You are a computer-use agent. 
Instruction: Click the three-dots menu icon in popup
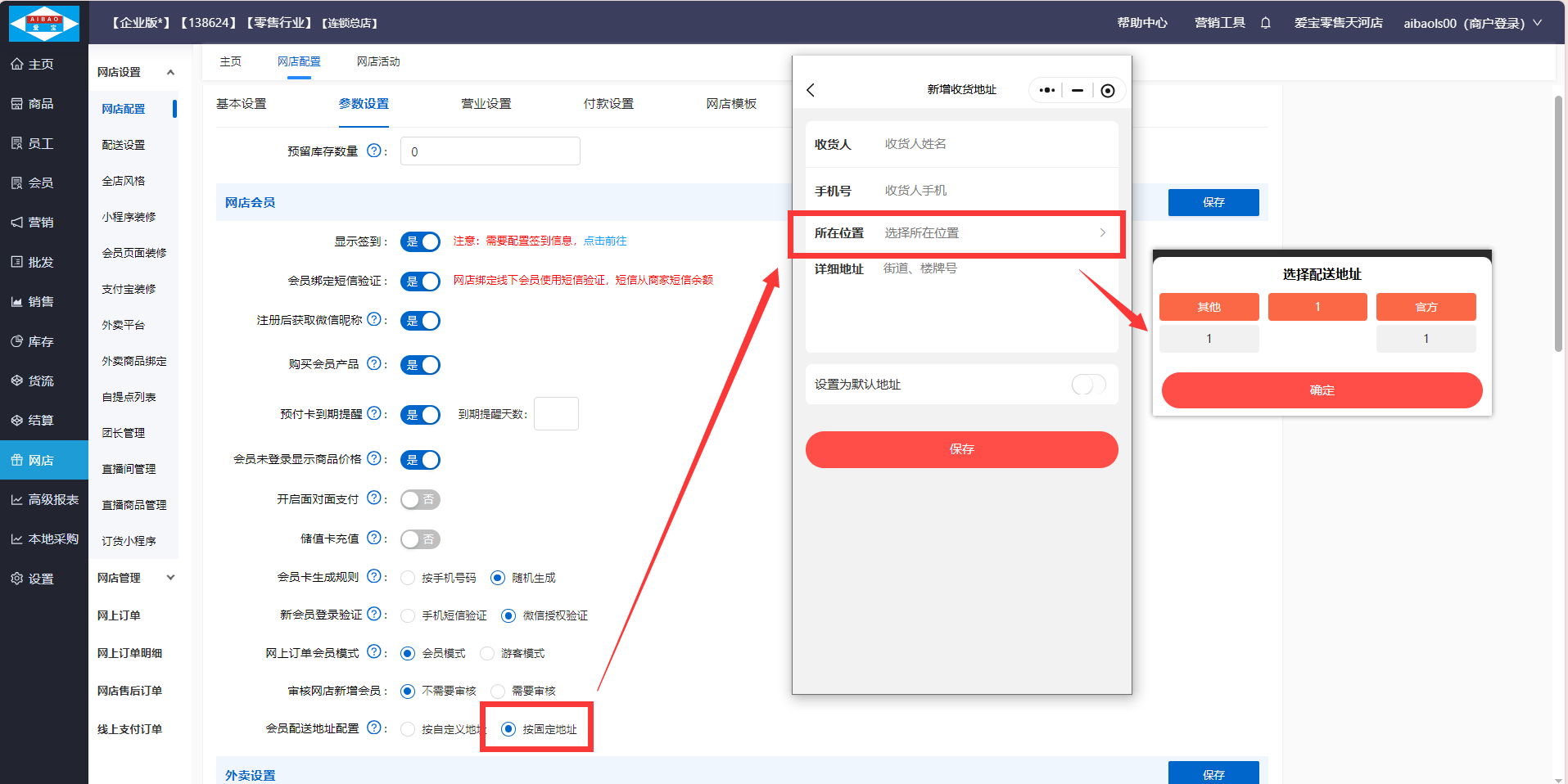[x=1046, y=90]
